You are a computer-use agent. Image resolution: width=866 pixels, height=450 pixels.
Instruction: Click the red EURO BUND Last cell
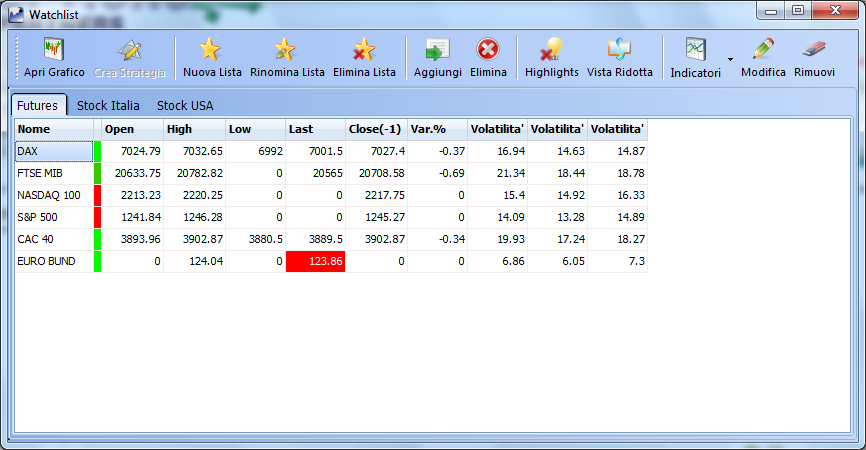point(315,261)
